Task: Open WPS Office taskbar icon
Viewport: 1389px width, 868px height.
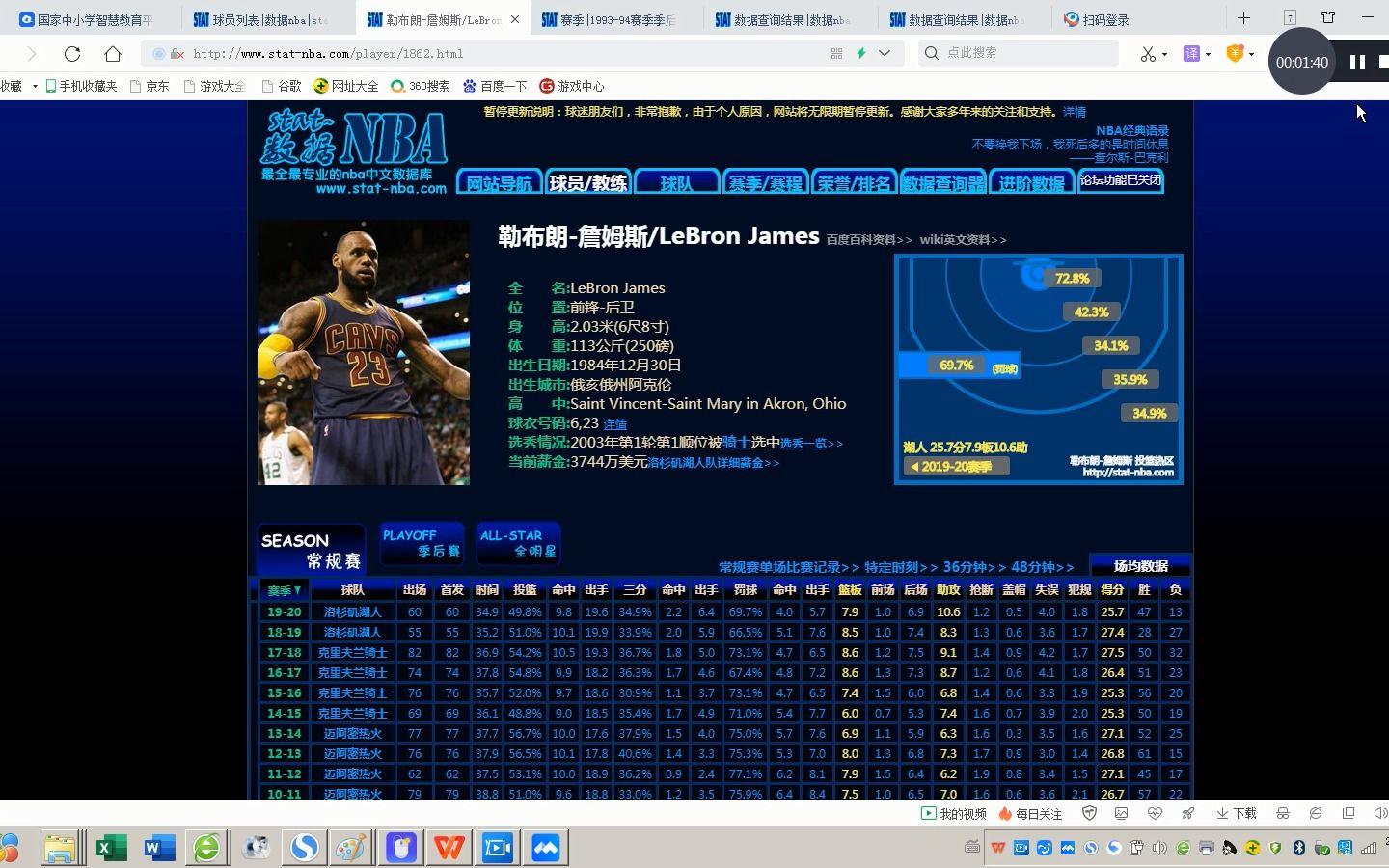Action: click(x=449, y=848)
